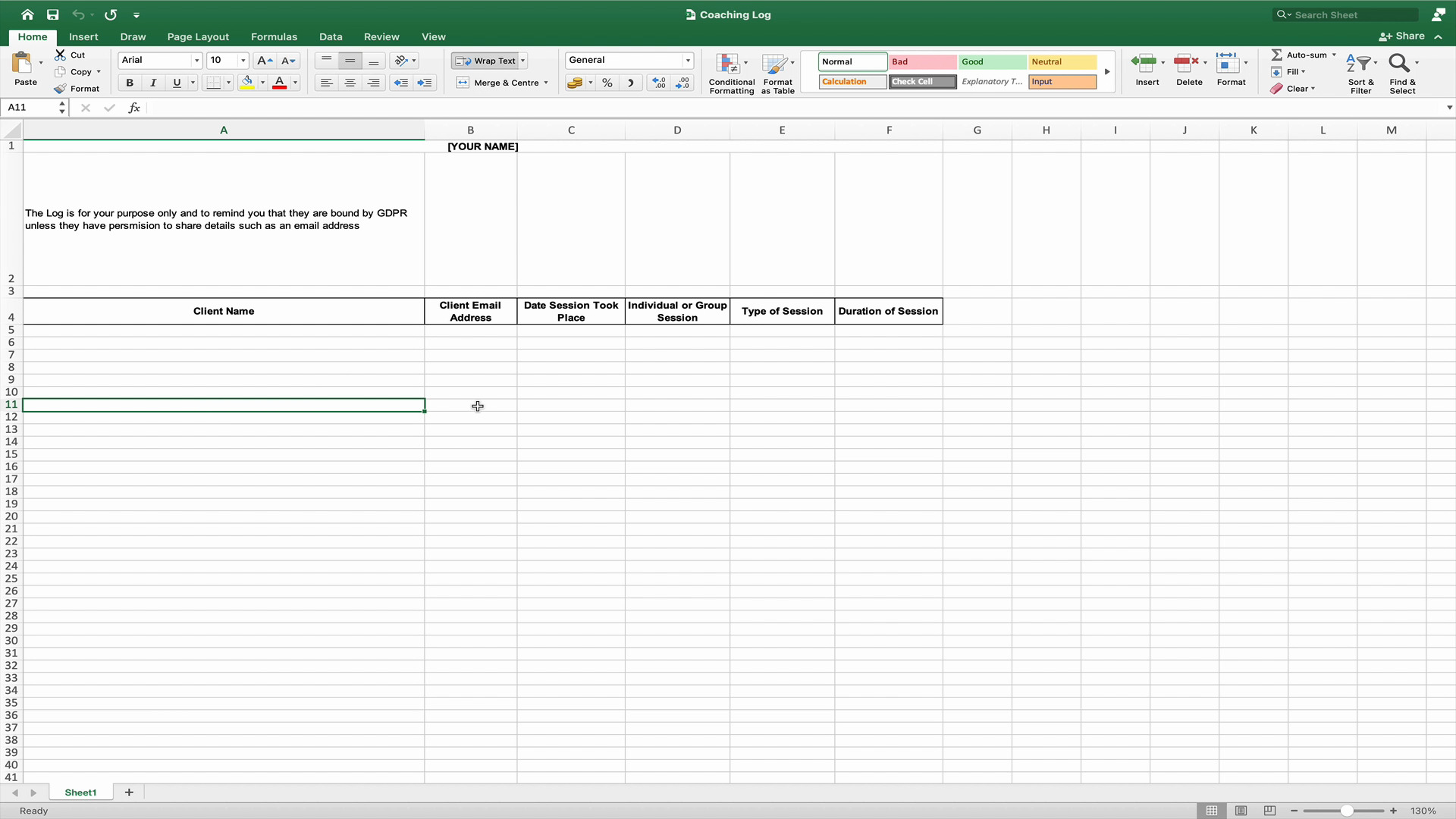Open Find & Select
Viewport: 1456px width, 819px height.
pos(1402,74)
